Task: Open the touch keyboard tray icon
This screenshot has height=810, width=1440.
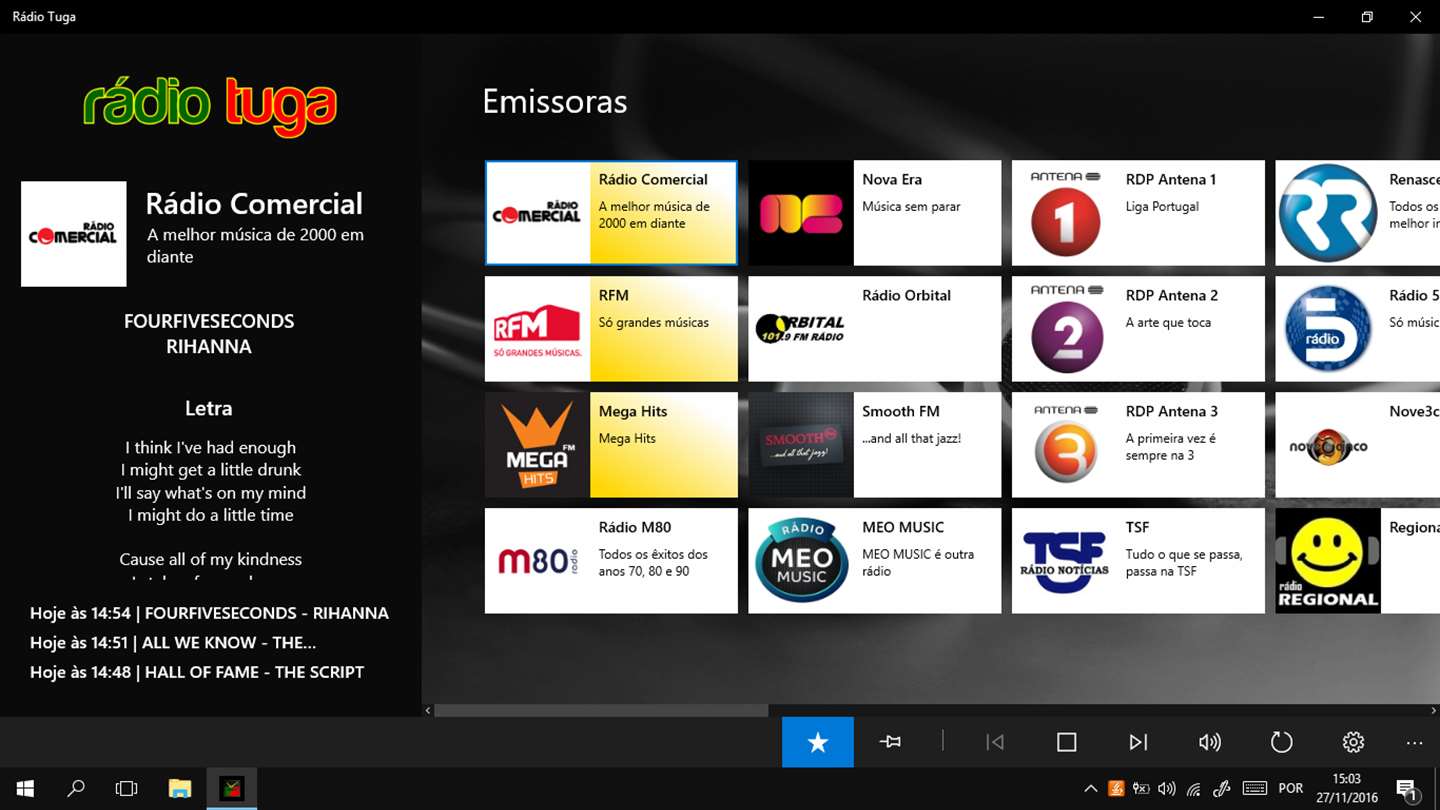Action: [1254, 789]
